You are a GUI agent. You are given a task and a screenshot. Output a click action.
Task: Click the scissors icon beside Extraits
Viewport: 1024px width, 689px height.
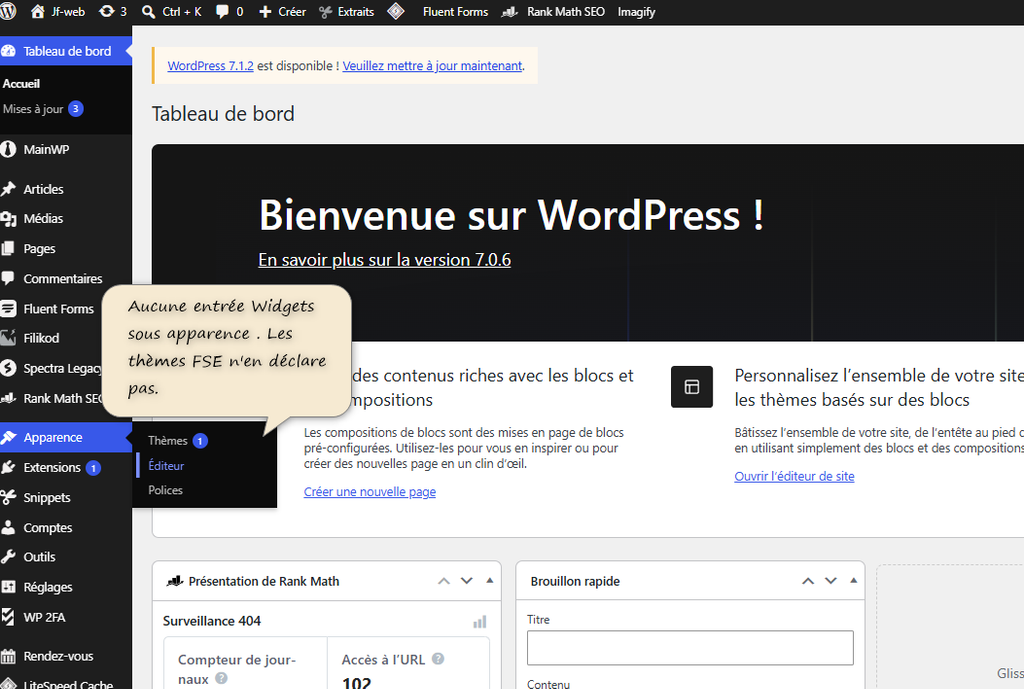(x=325, y=12)
